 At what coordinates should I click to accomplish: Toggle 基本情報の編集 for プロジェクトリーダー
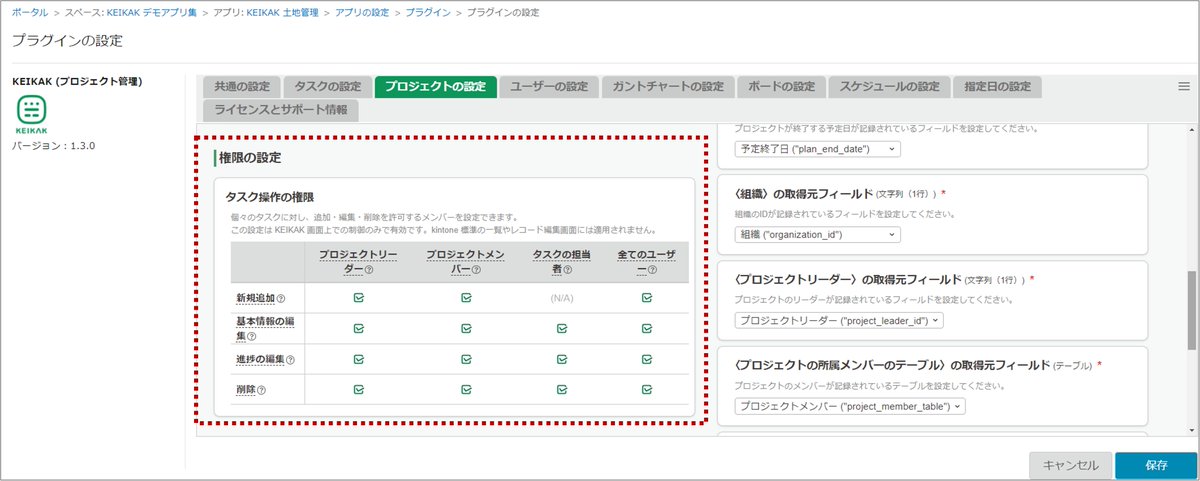358,327
